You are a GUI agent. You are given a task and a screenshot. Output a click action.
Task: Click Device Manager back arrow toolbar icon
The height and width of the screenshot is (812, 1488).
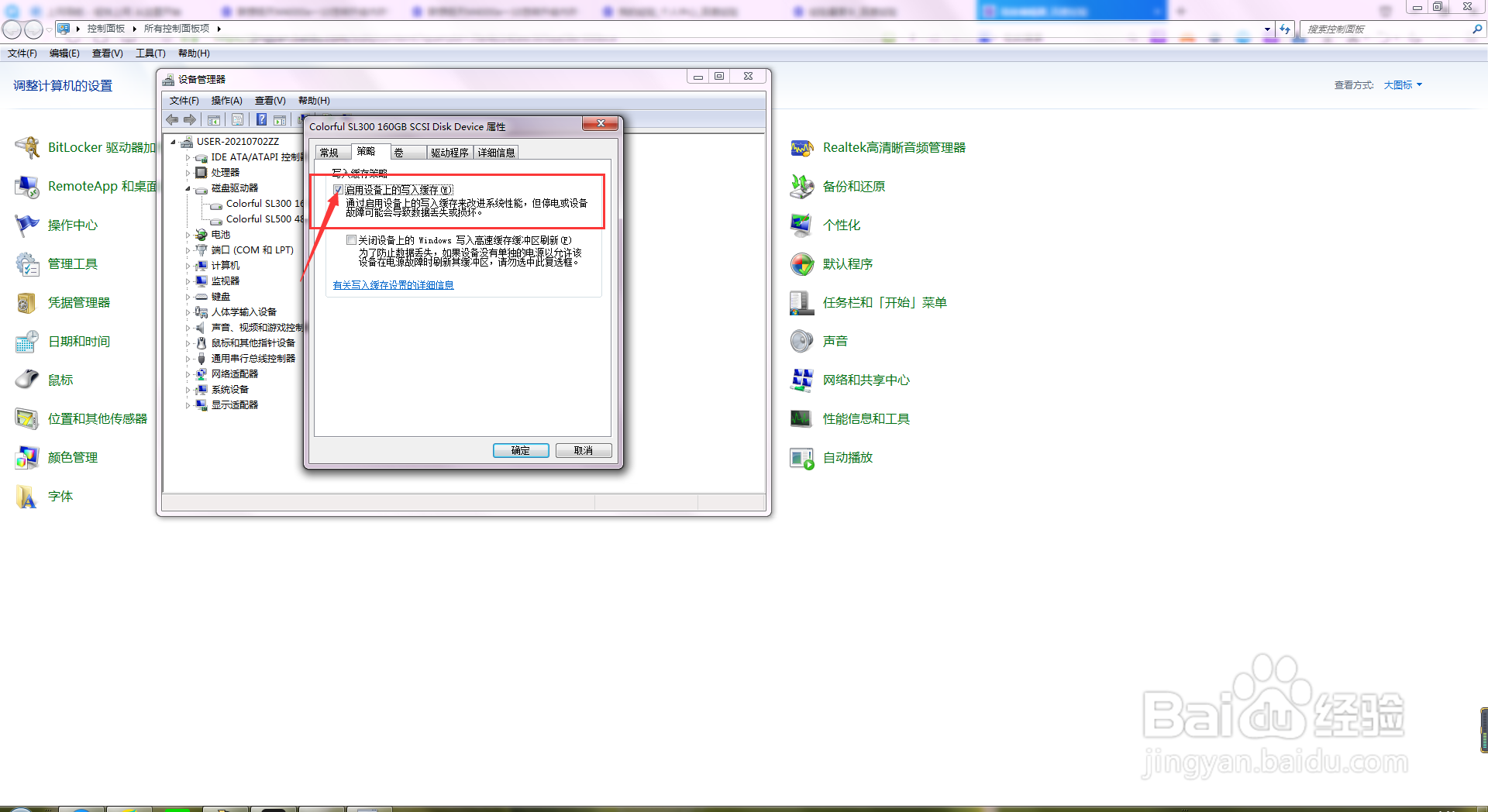[172, 119]
